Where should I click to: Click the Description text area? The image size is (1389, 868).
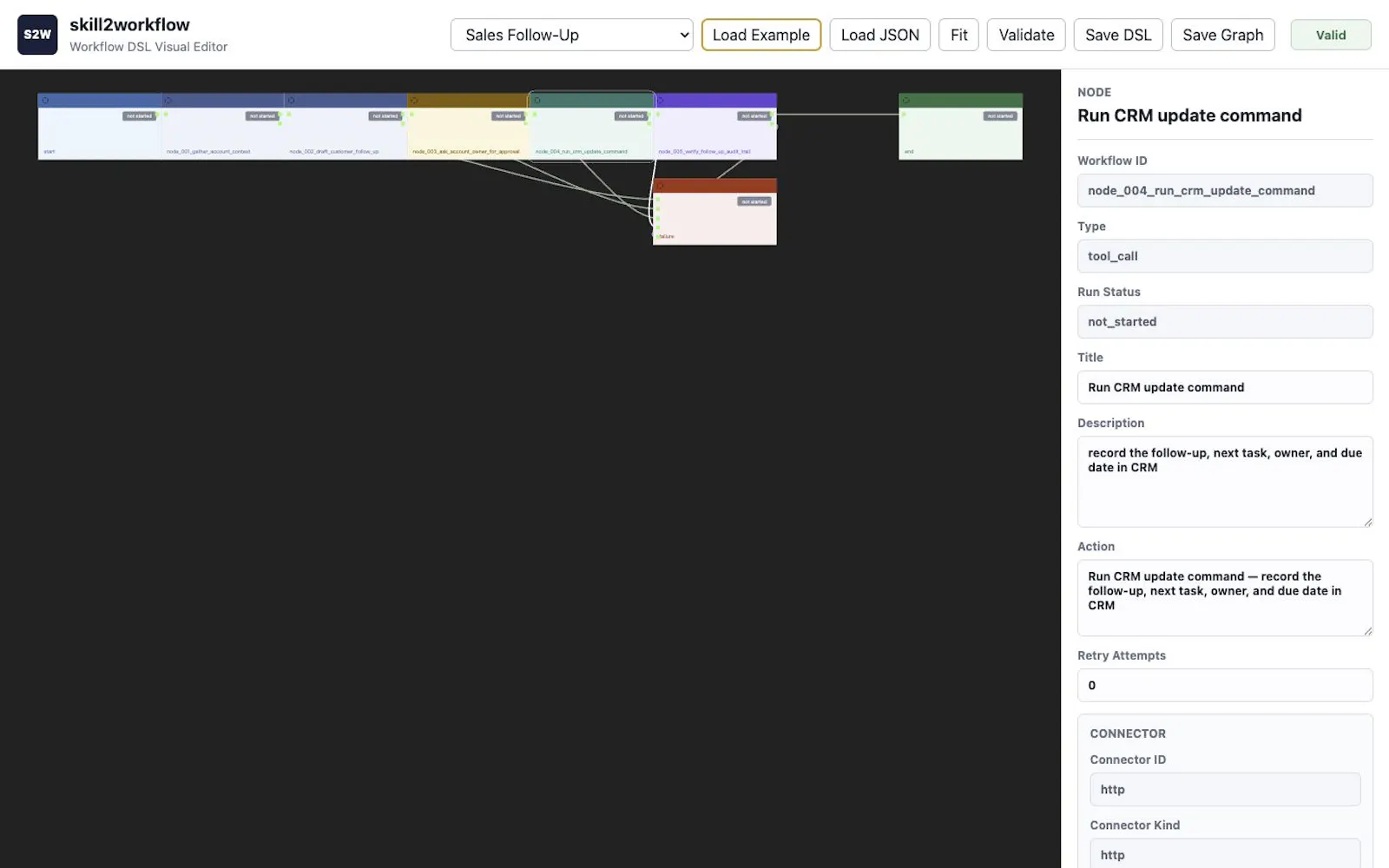(x=1225, y=482)
